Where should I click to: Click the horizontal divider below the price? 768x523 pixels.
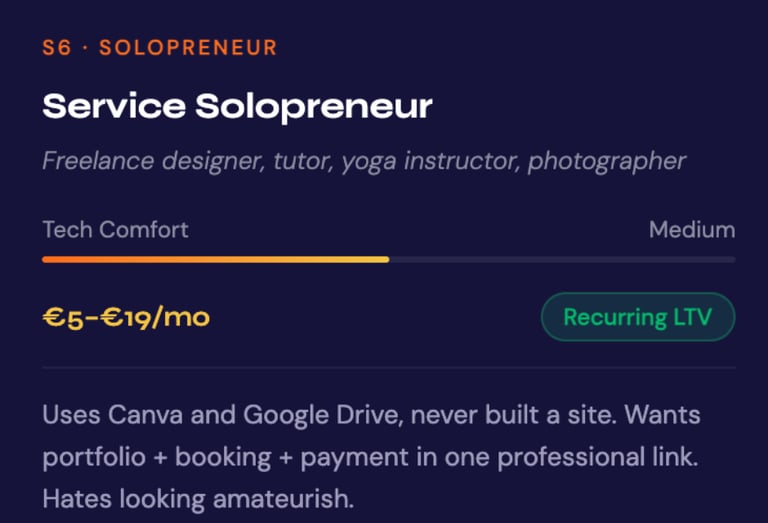[x=389, y=367]
